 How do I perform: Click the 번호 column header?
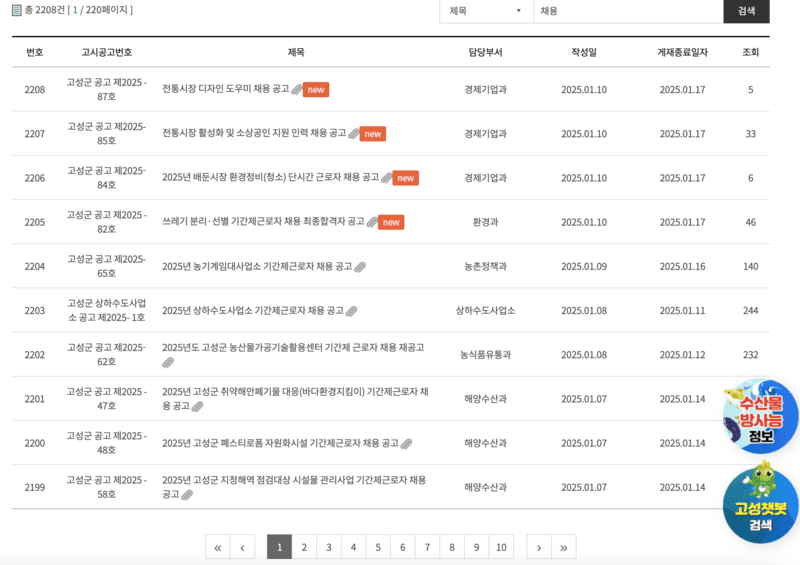click(x=35, y=52)
